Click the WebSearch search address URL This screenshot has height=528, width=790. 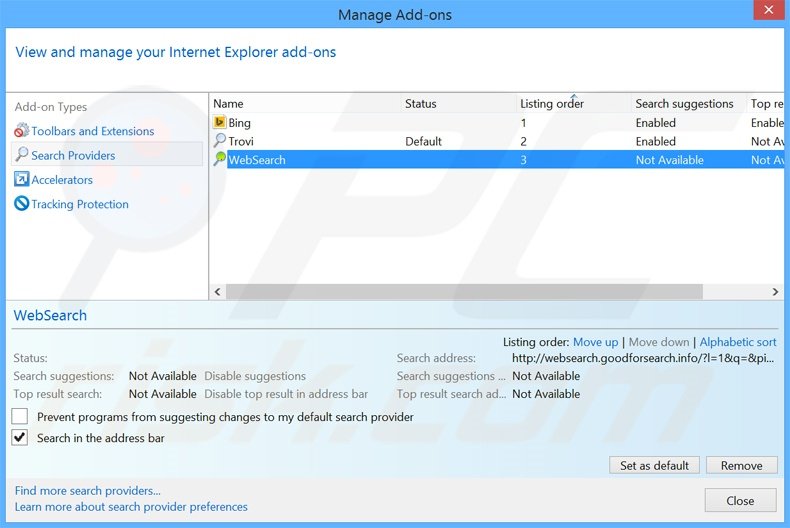643,358
